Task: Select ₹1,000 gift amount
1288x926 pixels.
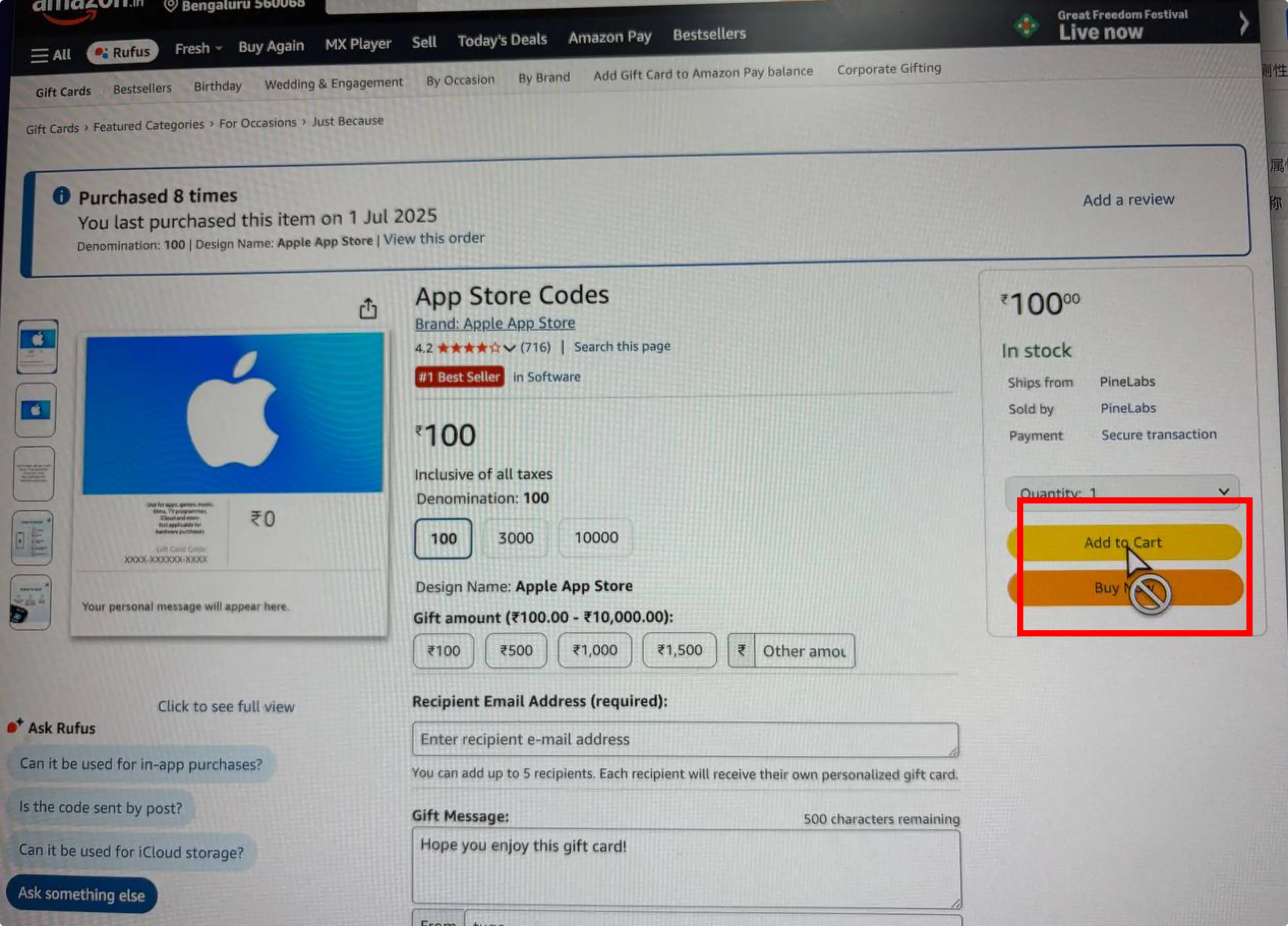Action: pos(595,650)
